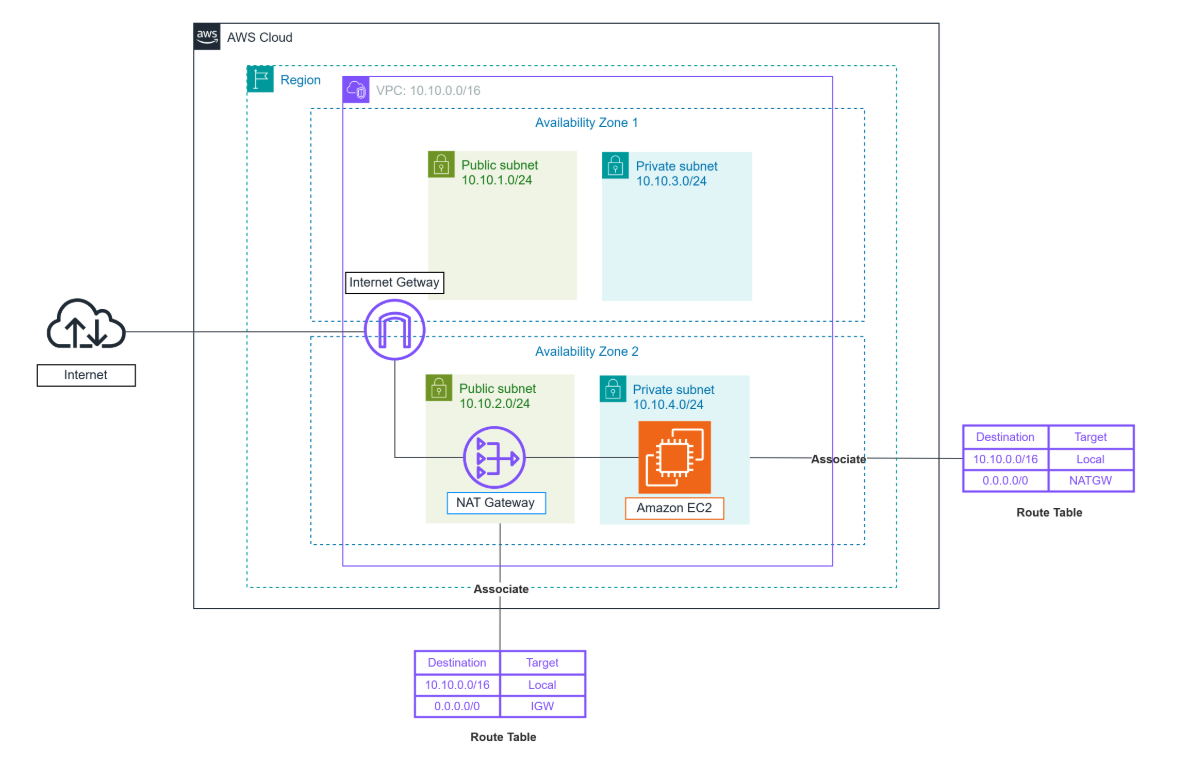This screenshot has width=1193, height=759.
Task: Select the Internet label box
Action: pos(86,375)
